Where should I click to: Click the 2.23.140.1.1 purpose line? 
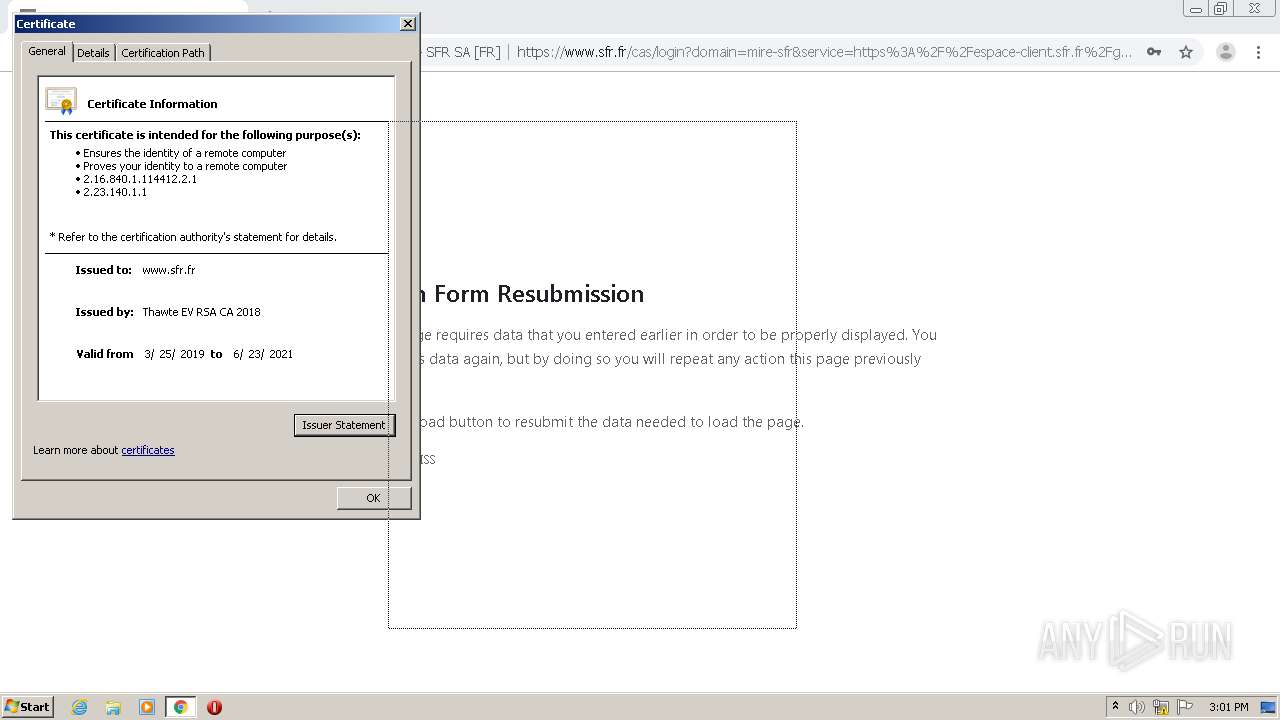click(x=114, y=192)
